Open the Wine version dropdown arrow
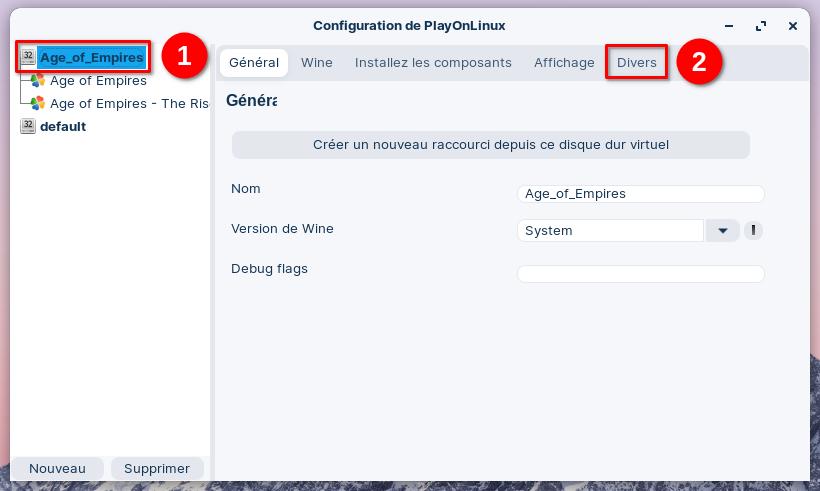Viewport: 820px width, 491px height. click(722, 231)
